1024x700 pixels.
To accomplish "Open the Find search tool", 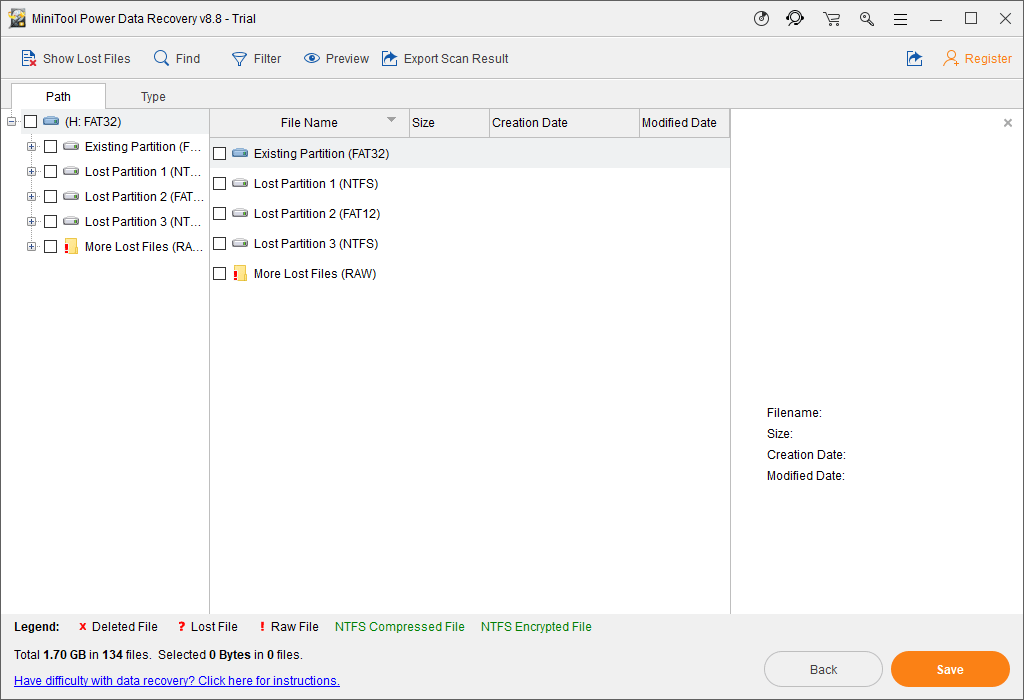I will [x=162, y=59].
